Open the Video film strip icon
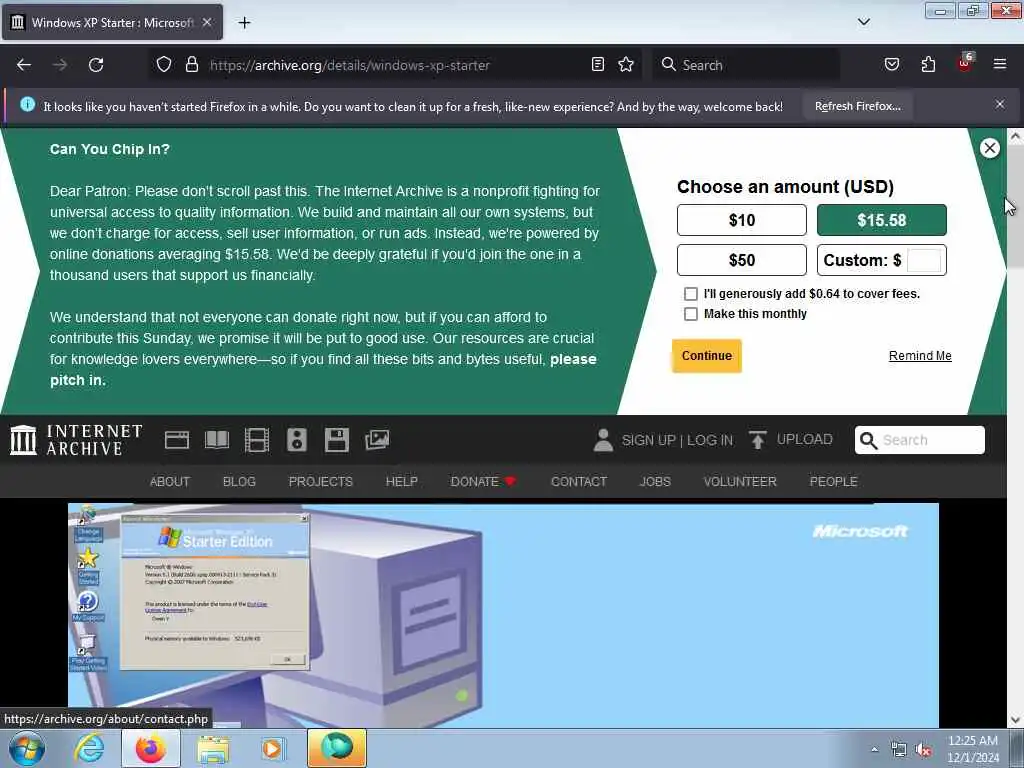The image size is (1024, 768). (x=257, y=440)
